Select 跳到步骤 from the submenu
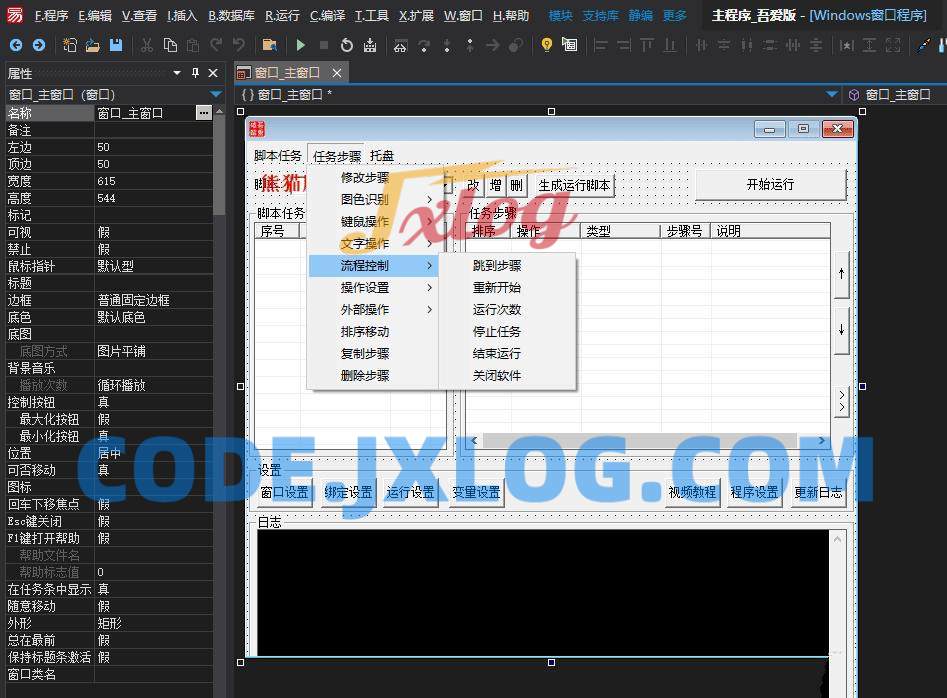This screenshot has height=698, width=947. (x=497, y=266)
